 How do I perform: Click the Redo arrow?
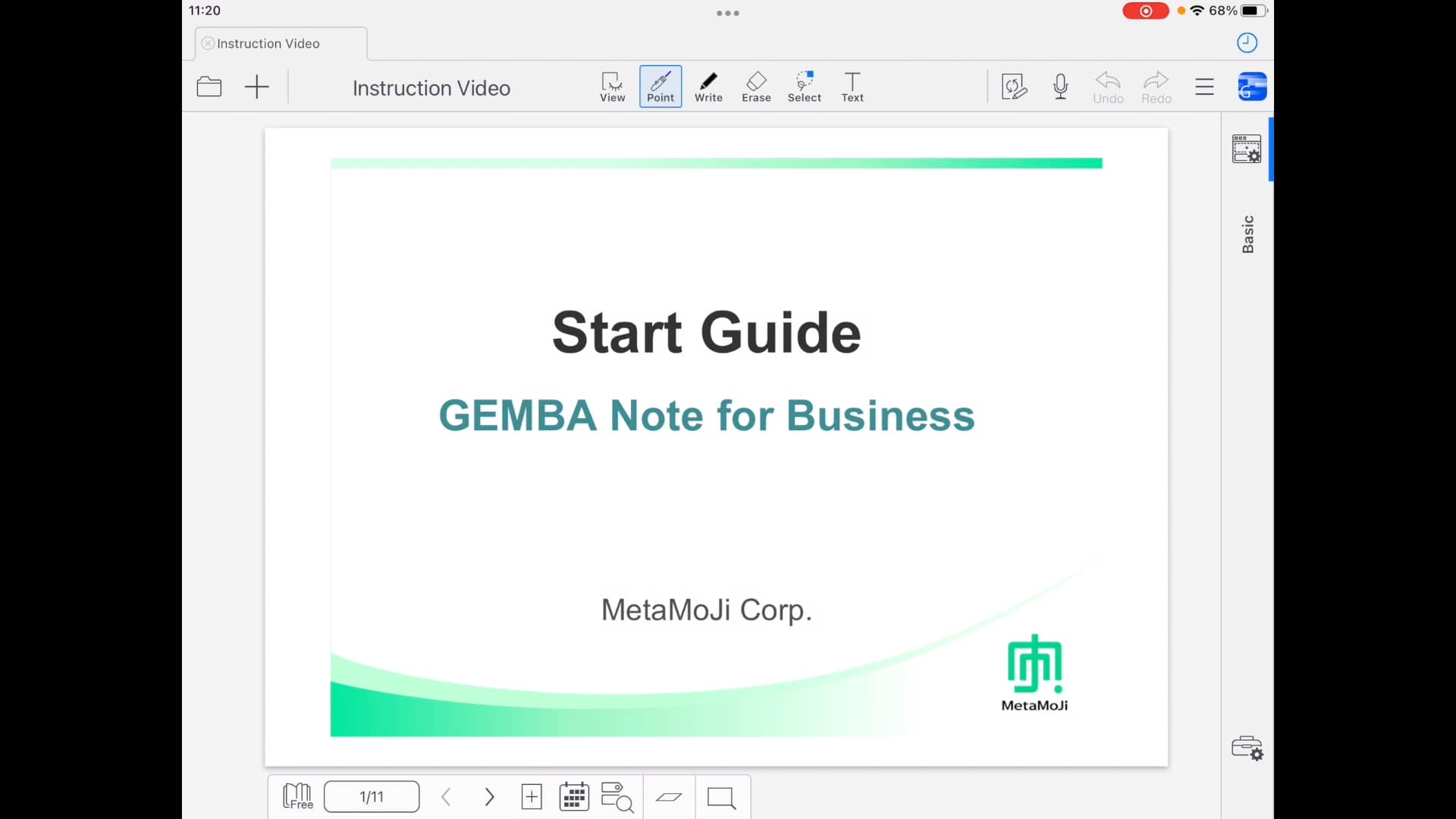(x=1156, y=87)
